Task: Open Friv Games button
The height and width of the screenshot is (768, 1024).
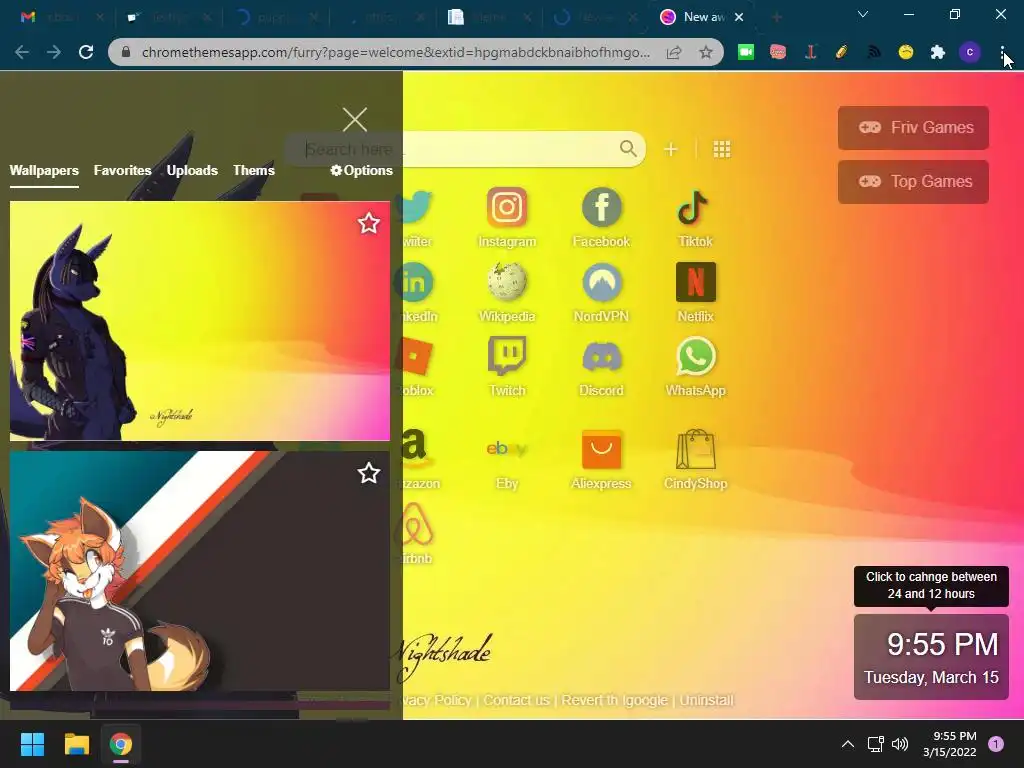Action: tap(913, 127)
